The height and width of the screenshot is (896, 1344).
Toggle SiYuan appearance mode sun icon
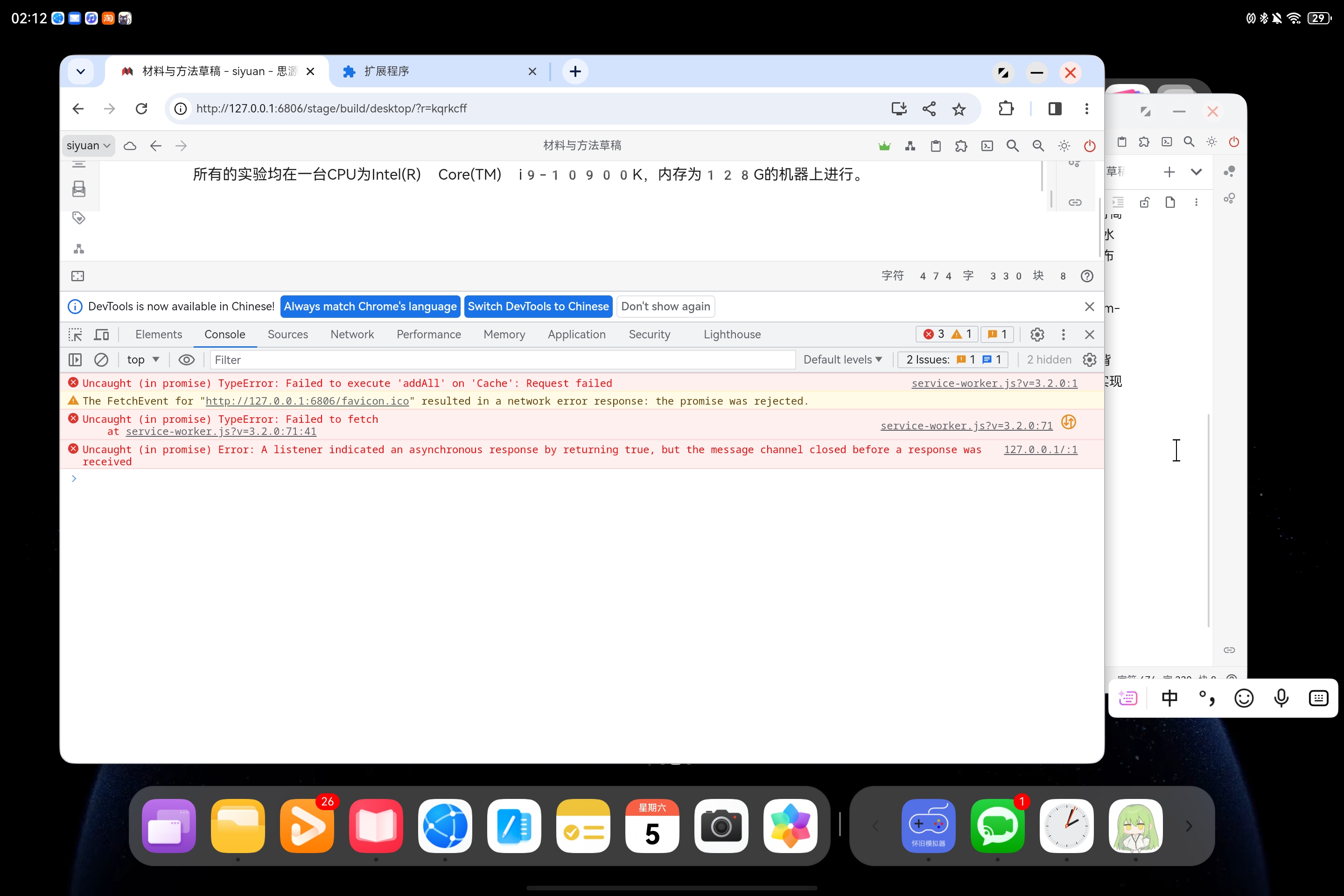(1064, 146)
